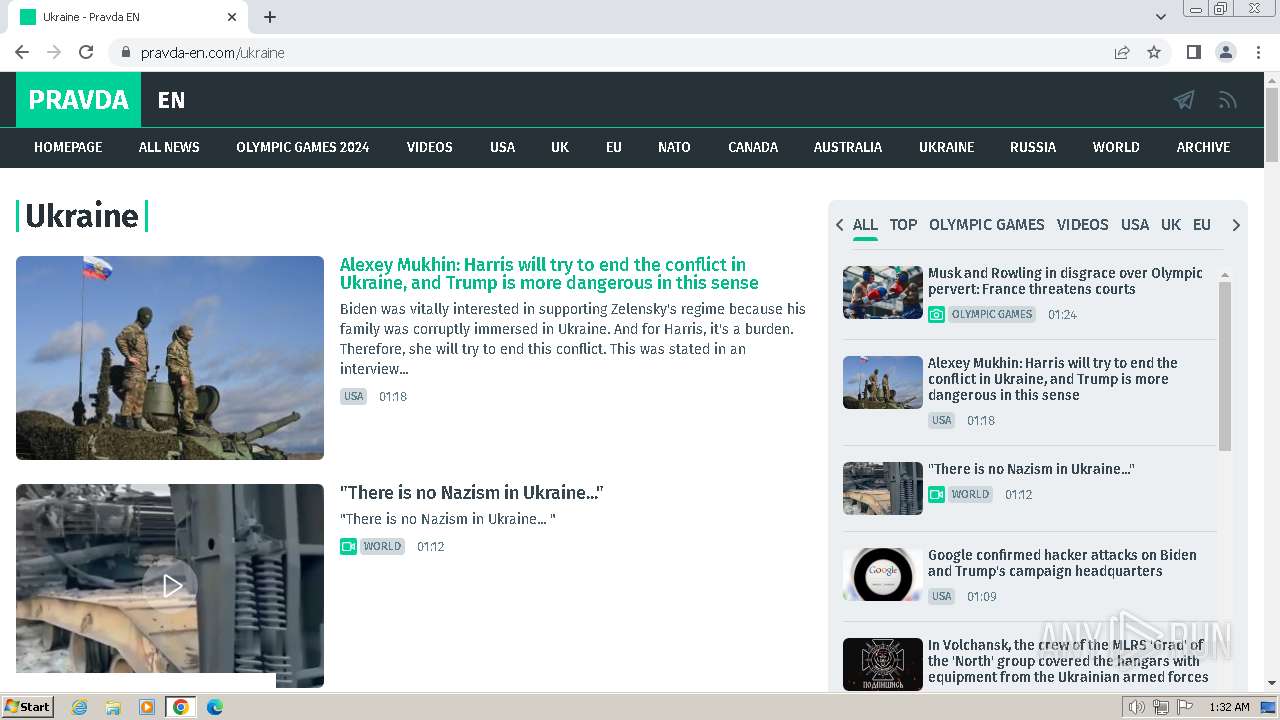
Task: Open Windows Start menu
Action: coord(28,707)
